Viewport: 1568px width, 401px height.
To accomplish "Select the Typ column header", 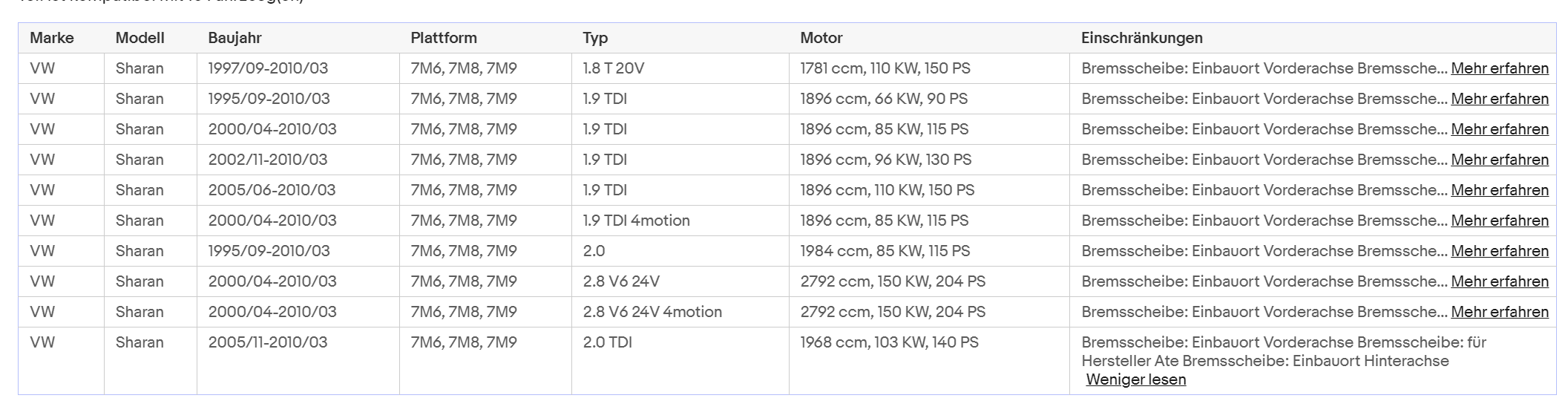I will click(595, 38).
